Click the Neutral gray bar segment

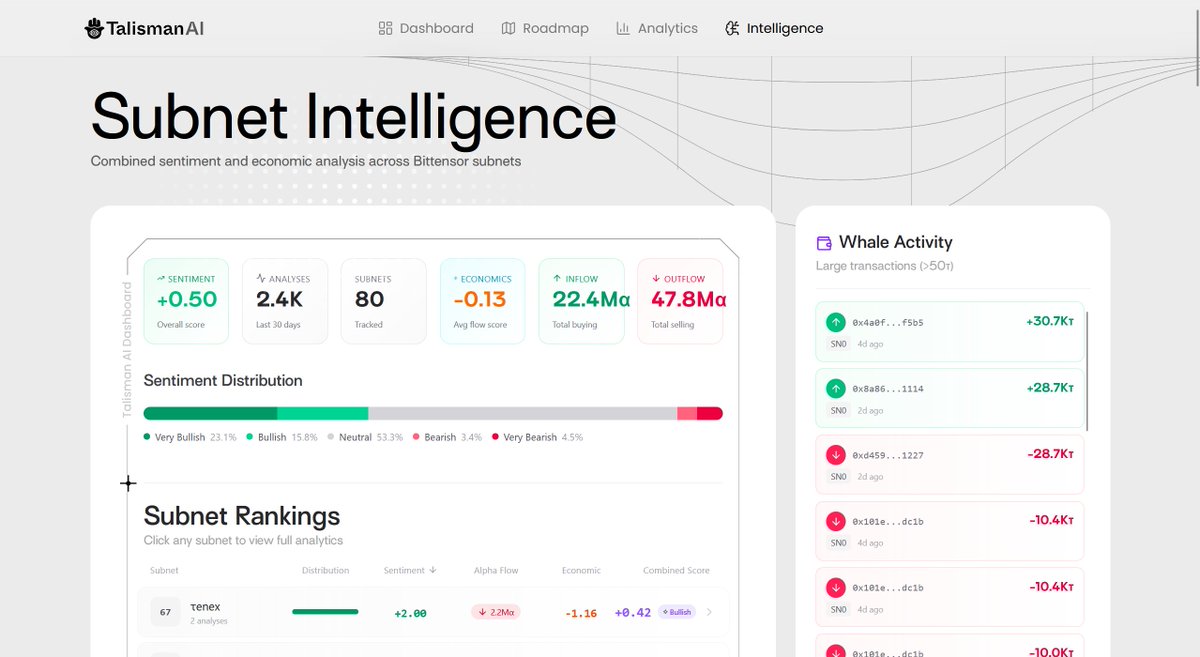(x=522, y=413)
